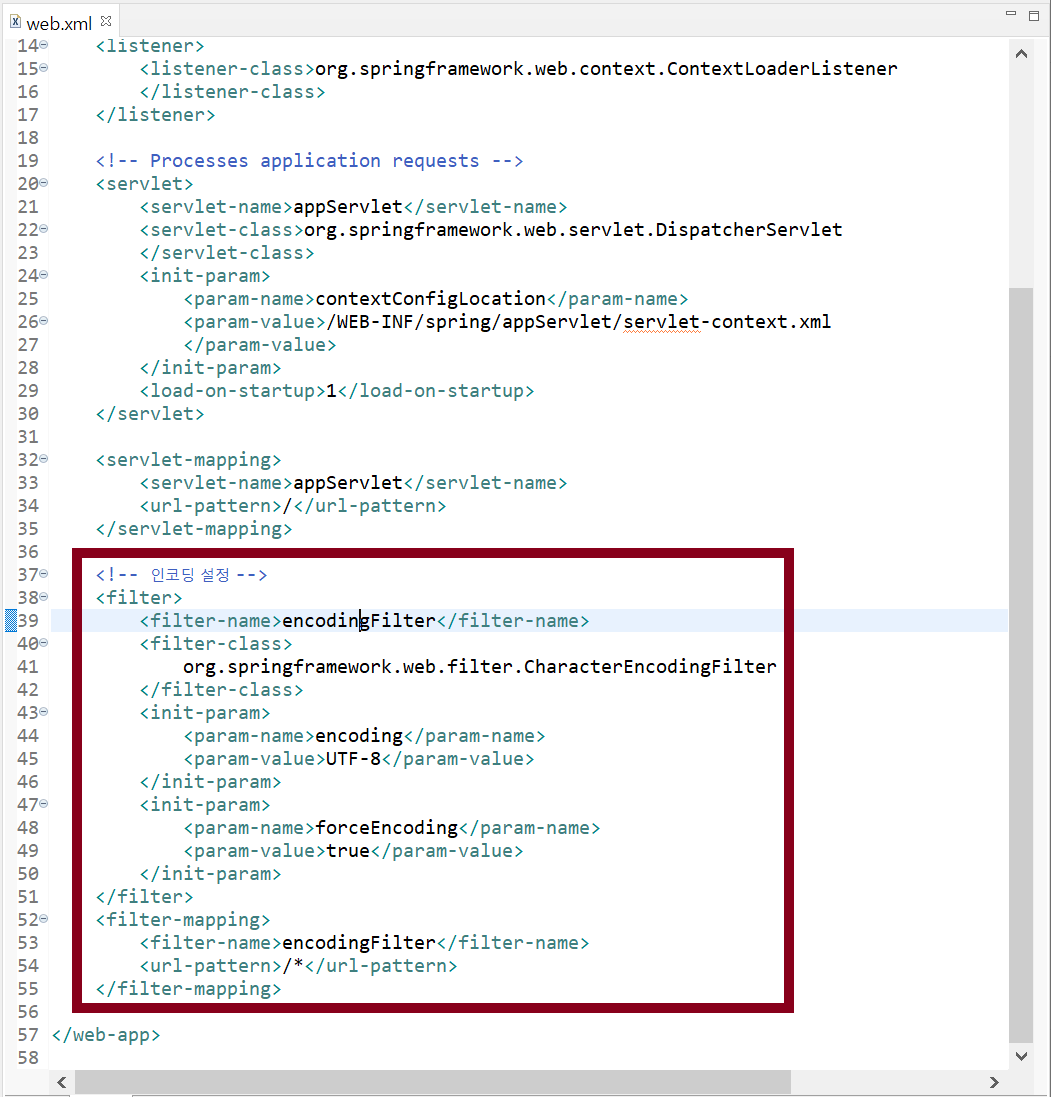Click 'true' param value on line 49
Screen dimensions: 1051x1097
[348, 851]
